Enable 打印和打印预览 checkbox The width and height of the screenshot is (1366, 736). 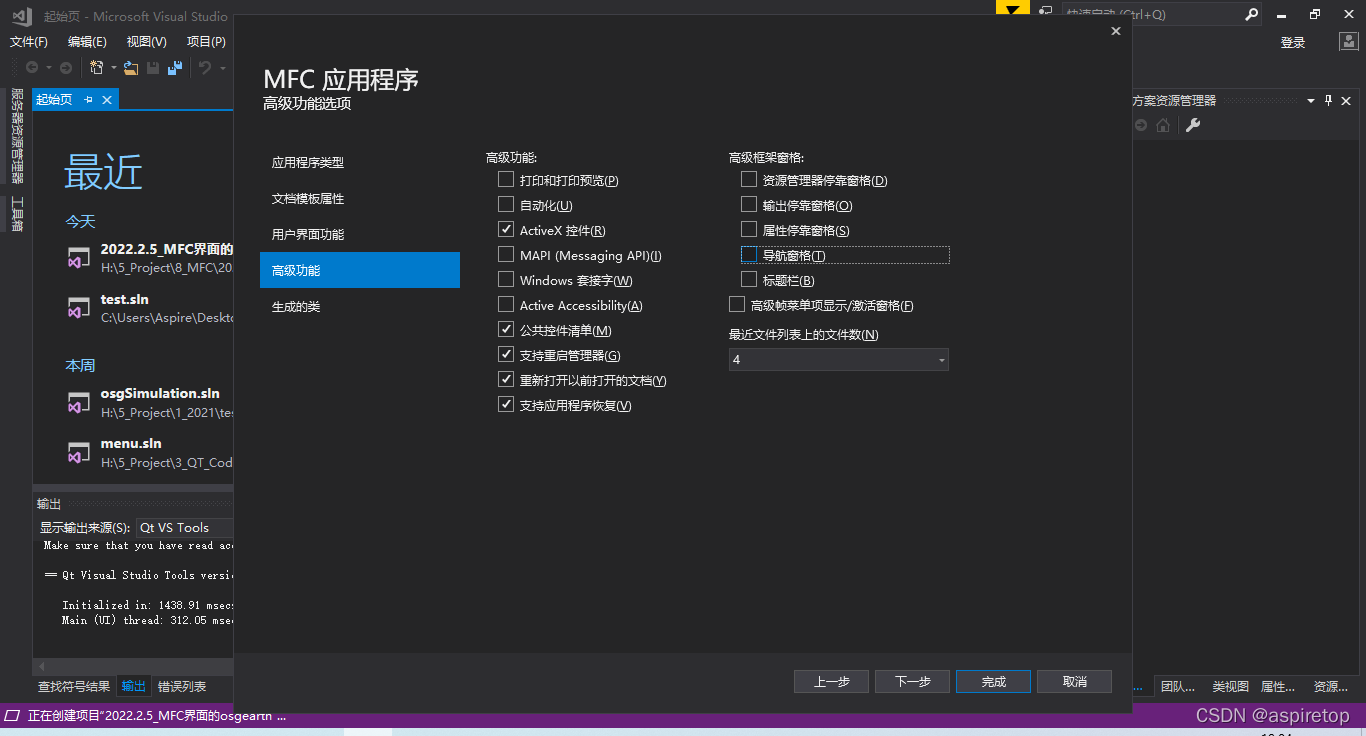[x=506, y=180]
